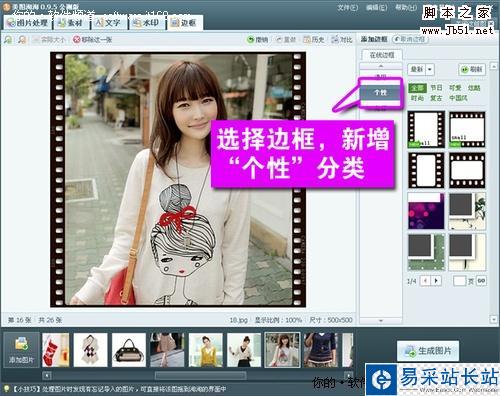Screen dimensions: 500x396
Task: Click the 刷新 refresh button
Action: click(x=472, y=69)
